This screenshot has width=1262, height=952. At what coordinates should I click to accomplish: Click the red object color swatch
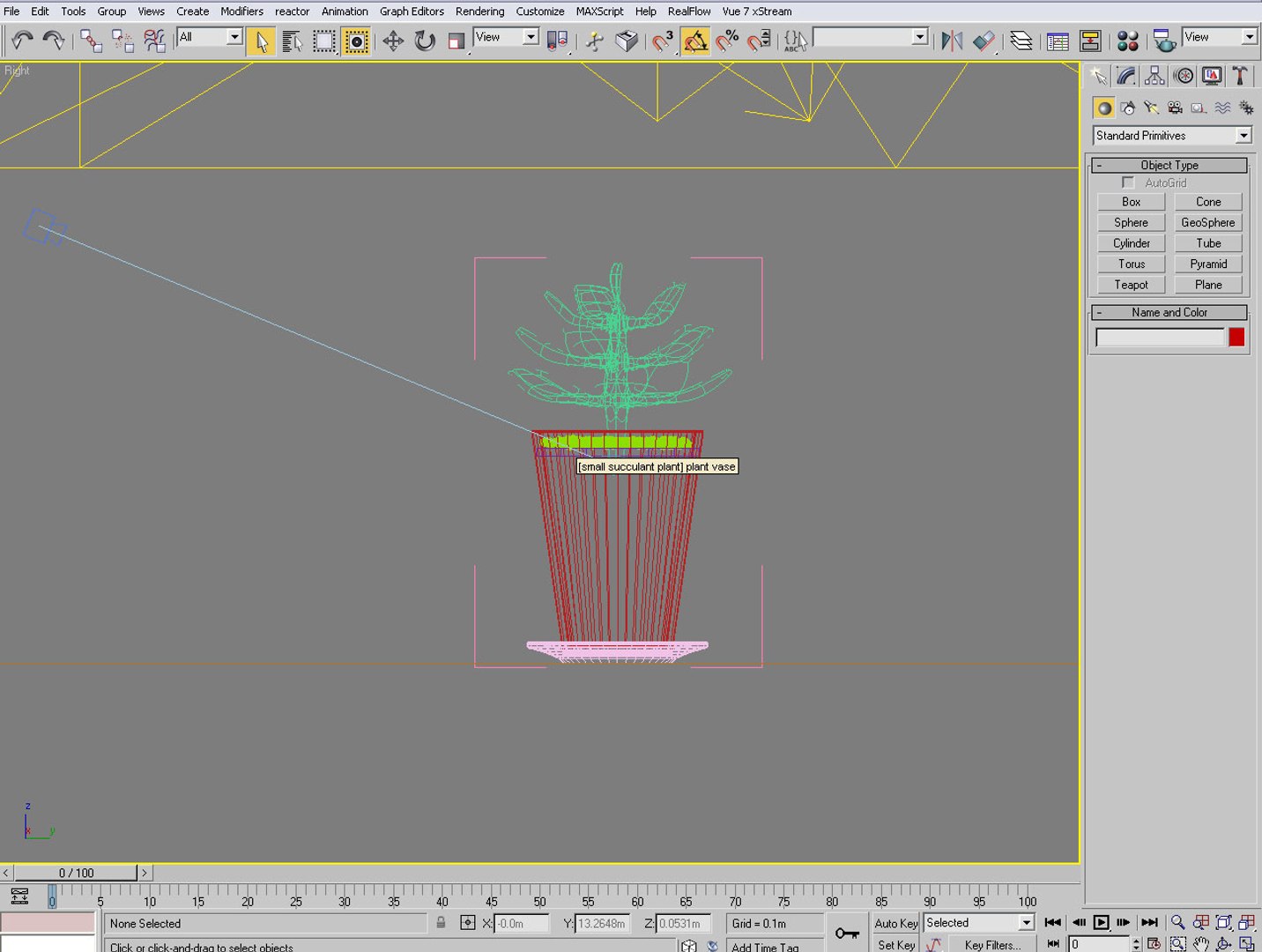[x=1236, y=338]
